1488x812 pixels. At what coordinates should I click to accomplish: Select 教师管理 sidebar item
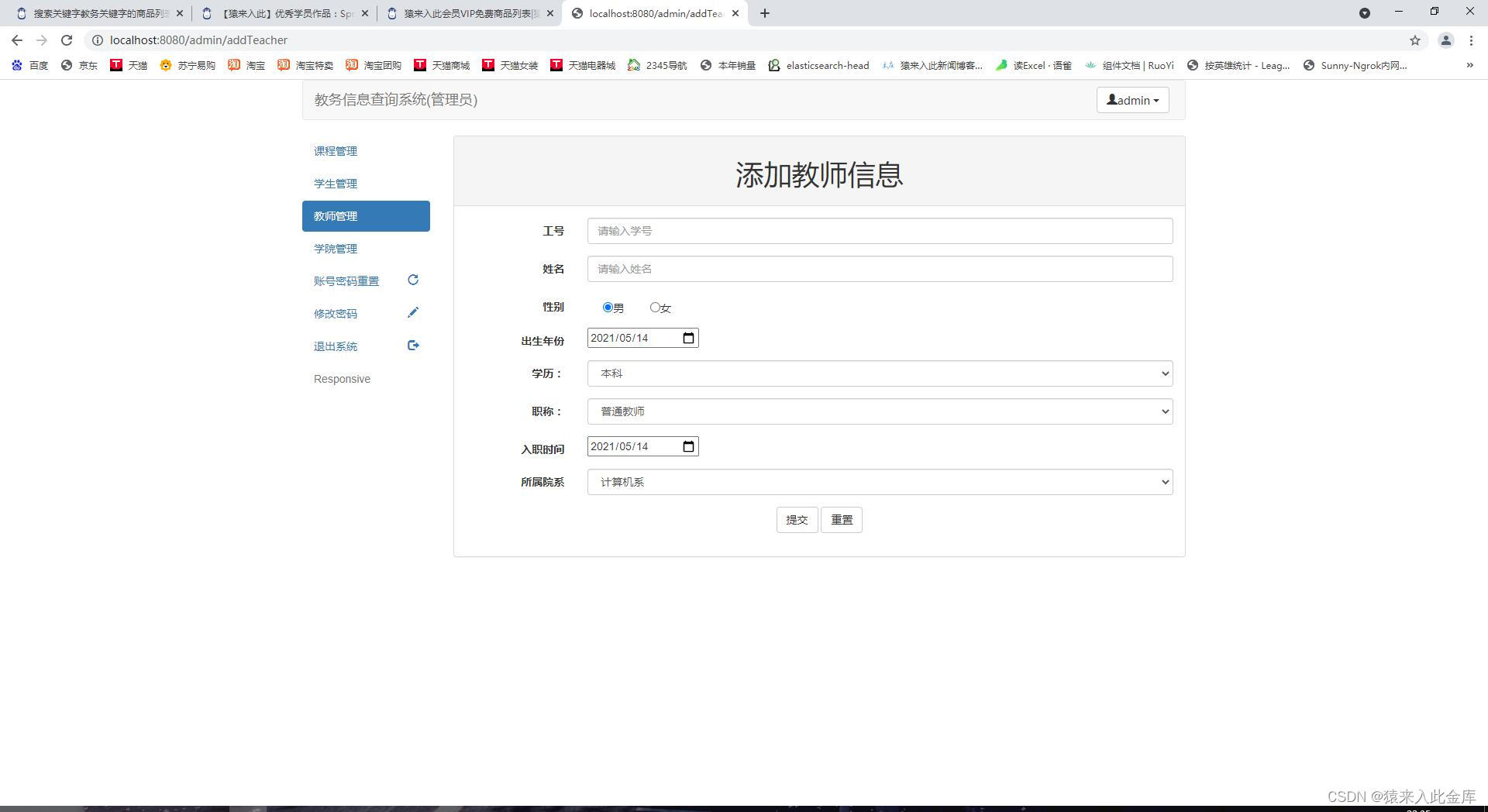pyautogui.click(x=366, y=216)
